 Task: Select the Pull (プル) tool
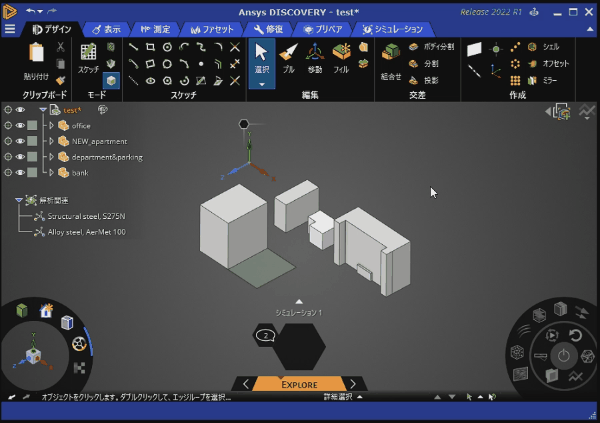point(289,59)
